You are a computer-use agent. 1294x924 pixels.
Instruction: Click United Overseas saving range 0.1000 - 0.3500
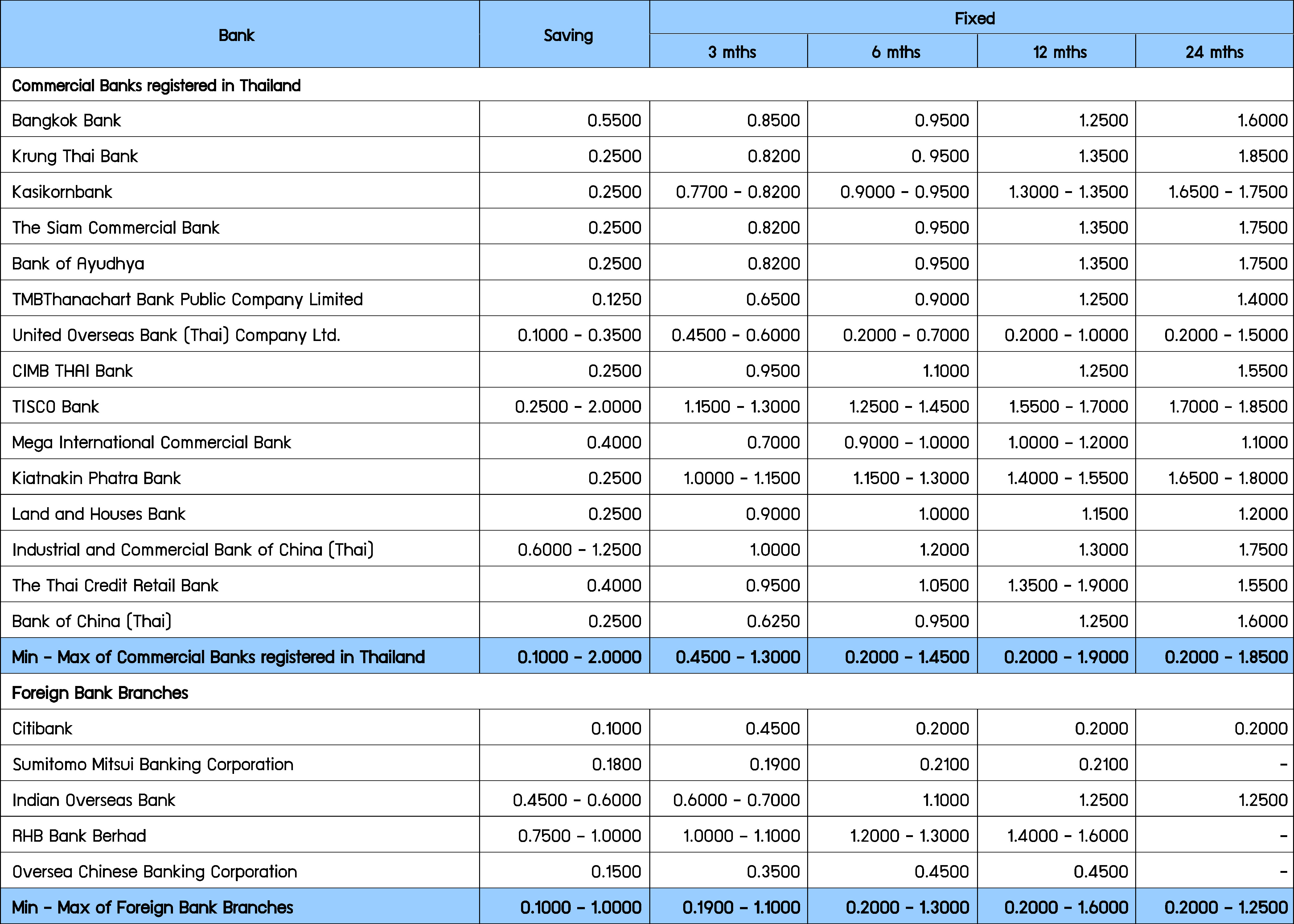click(579, 335)
